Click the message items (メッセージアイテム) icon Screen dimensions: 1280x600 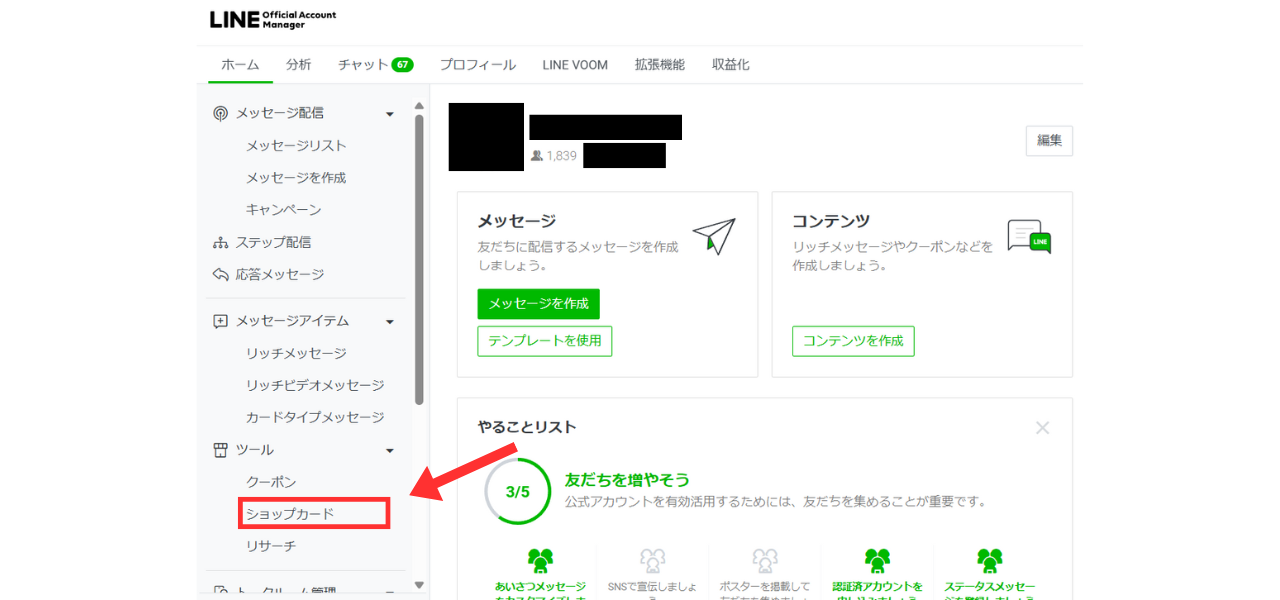[x=221, y=322]
